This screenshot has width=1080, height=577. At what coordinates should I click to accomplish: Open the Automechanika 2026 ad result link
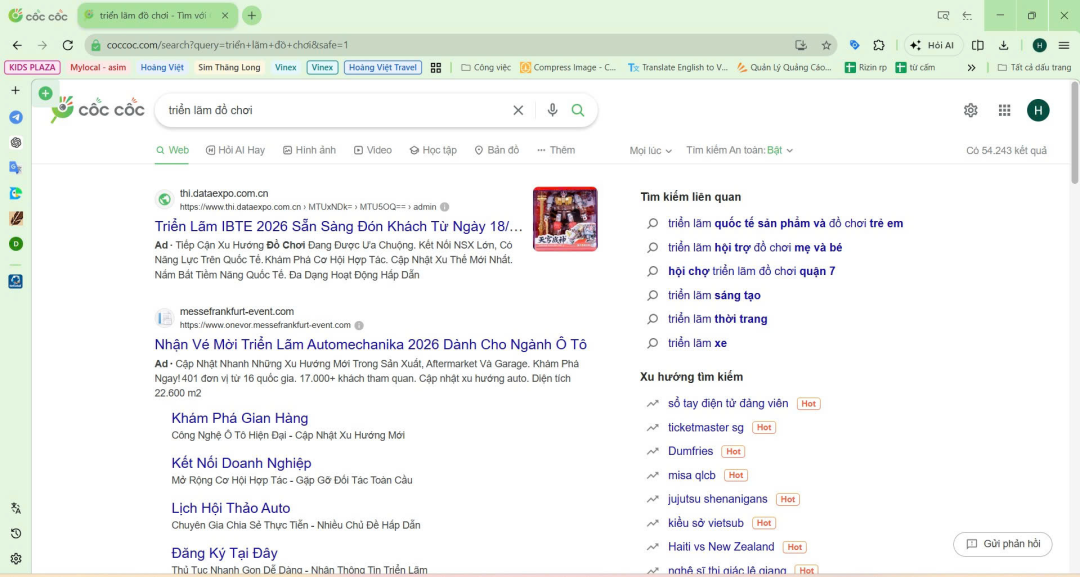click(x=371, y=344)
